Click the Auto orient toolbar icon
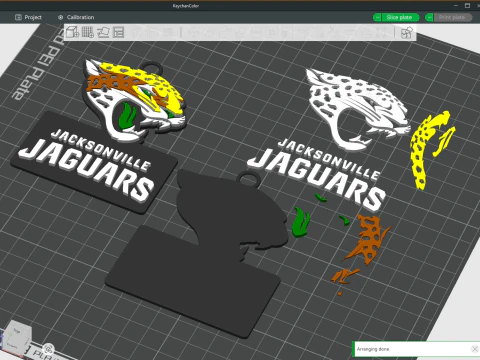 point(103,32)
